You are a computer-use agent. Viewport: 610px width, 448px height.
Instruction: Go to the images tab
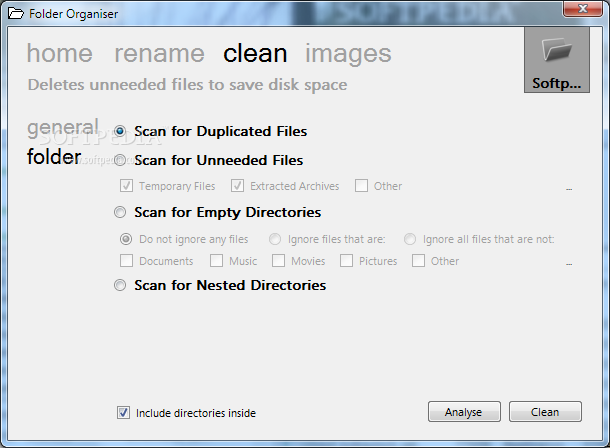coord(348,54)
